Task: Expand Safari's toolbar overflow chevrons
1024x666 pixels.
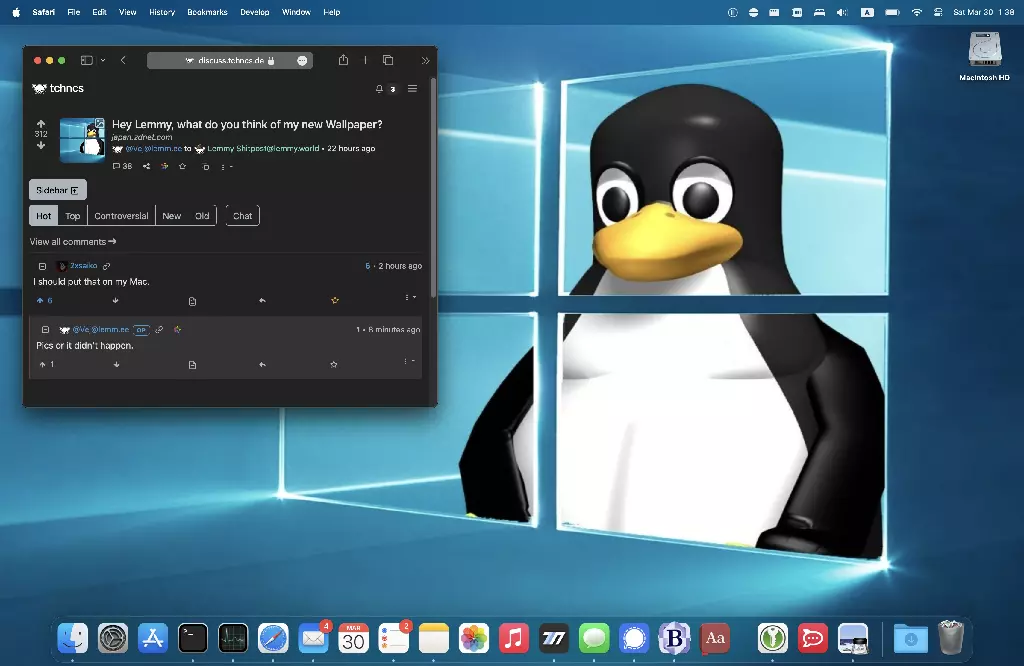Action: pos(426,61)
